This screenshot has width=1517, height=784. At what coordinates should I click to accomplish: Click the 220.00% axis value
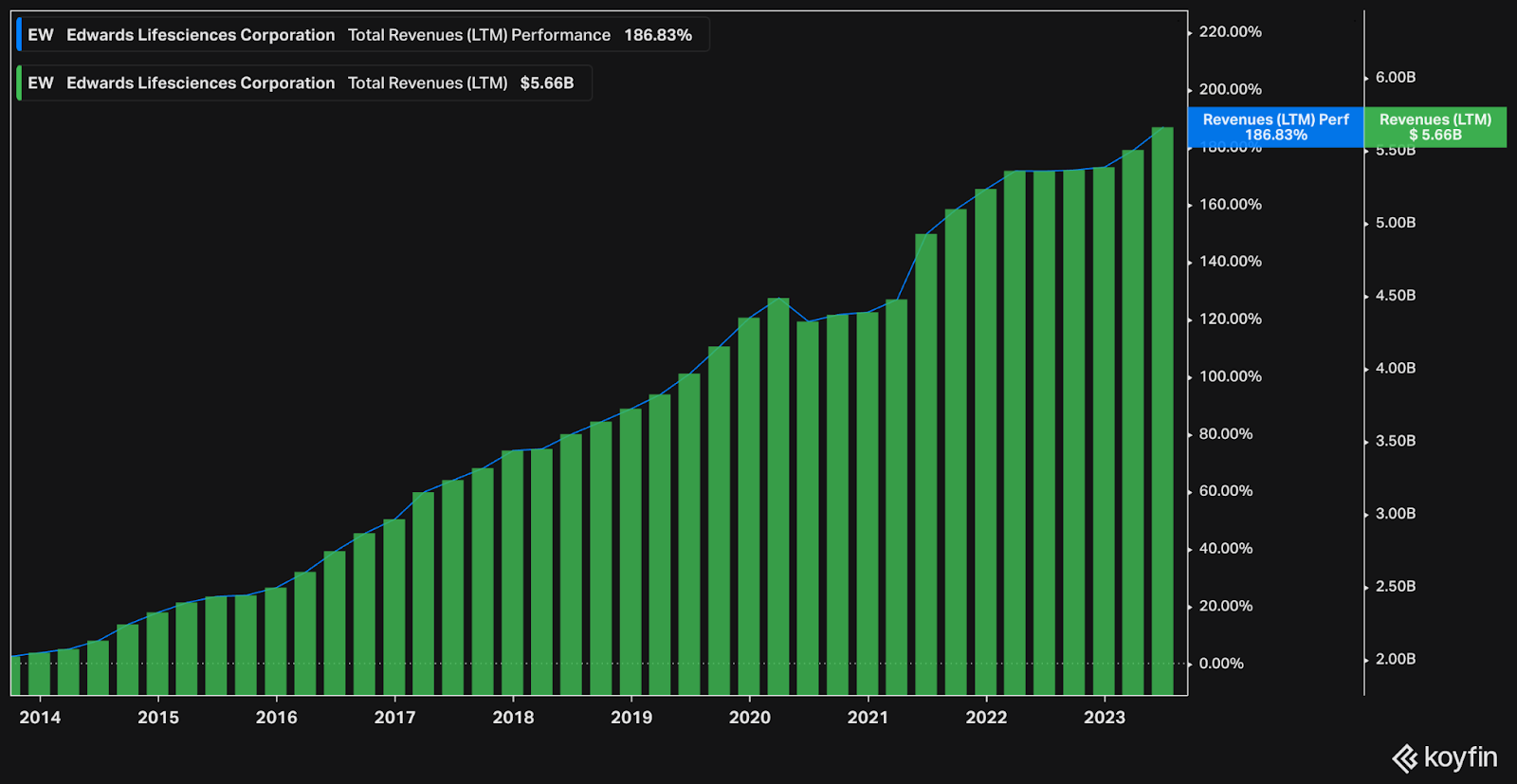tap(1230, 32)
